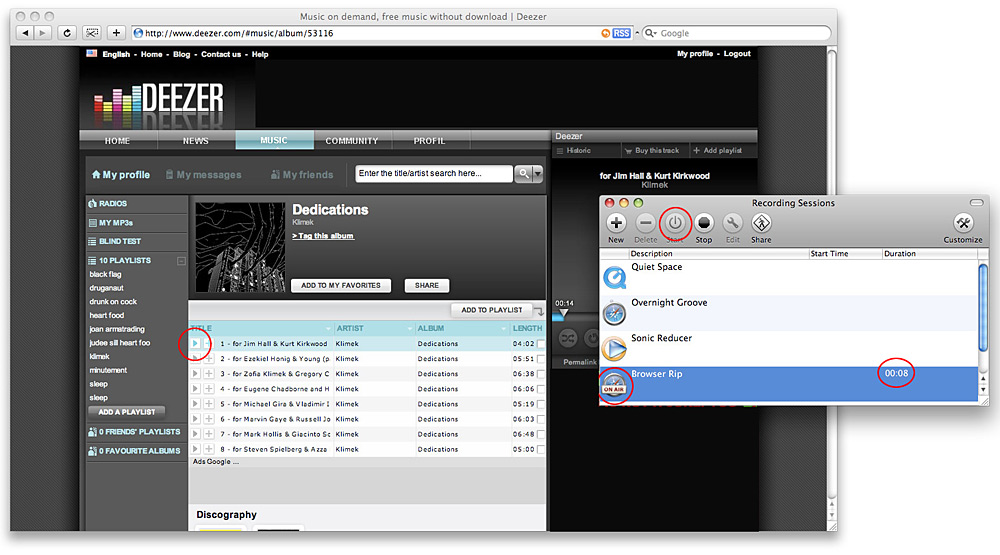Check the box for track 2

point(541,359)
